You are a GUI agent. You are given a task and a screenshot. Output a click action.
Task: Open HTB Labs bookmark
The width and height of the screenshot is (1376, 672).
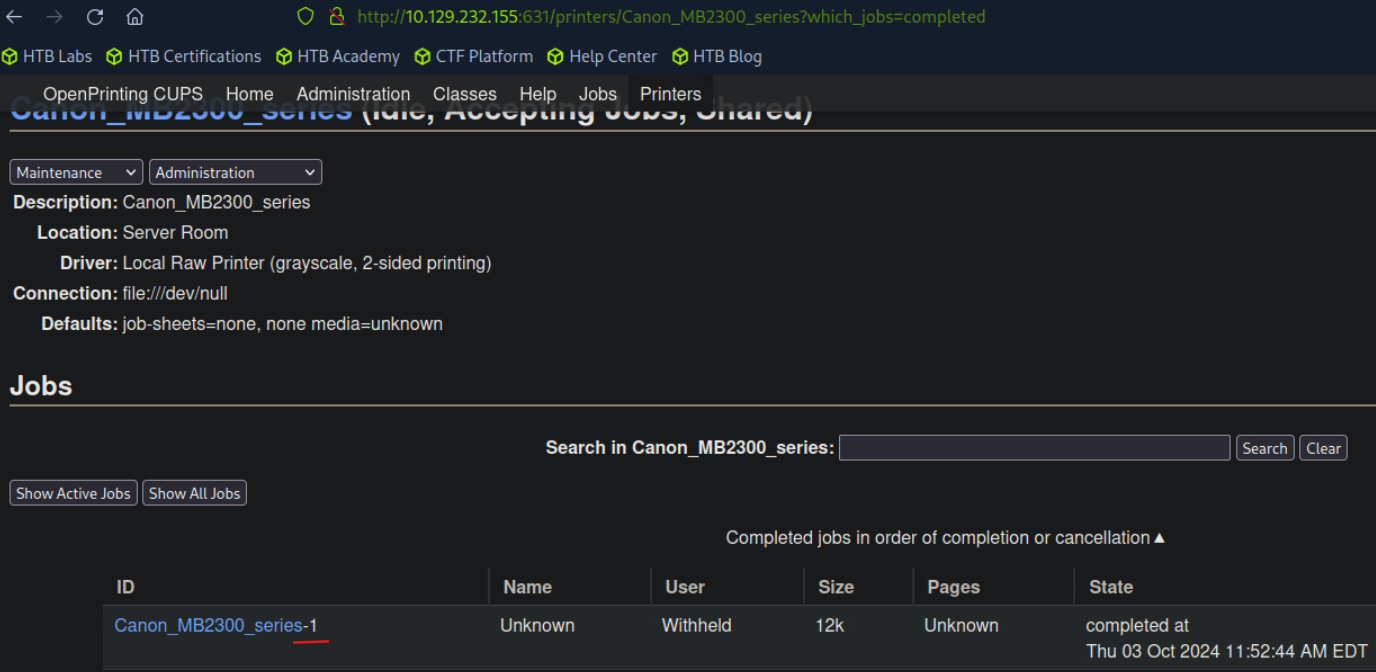click(47, 56)
